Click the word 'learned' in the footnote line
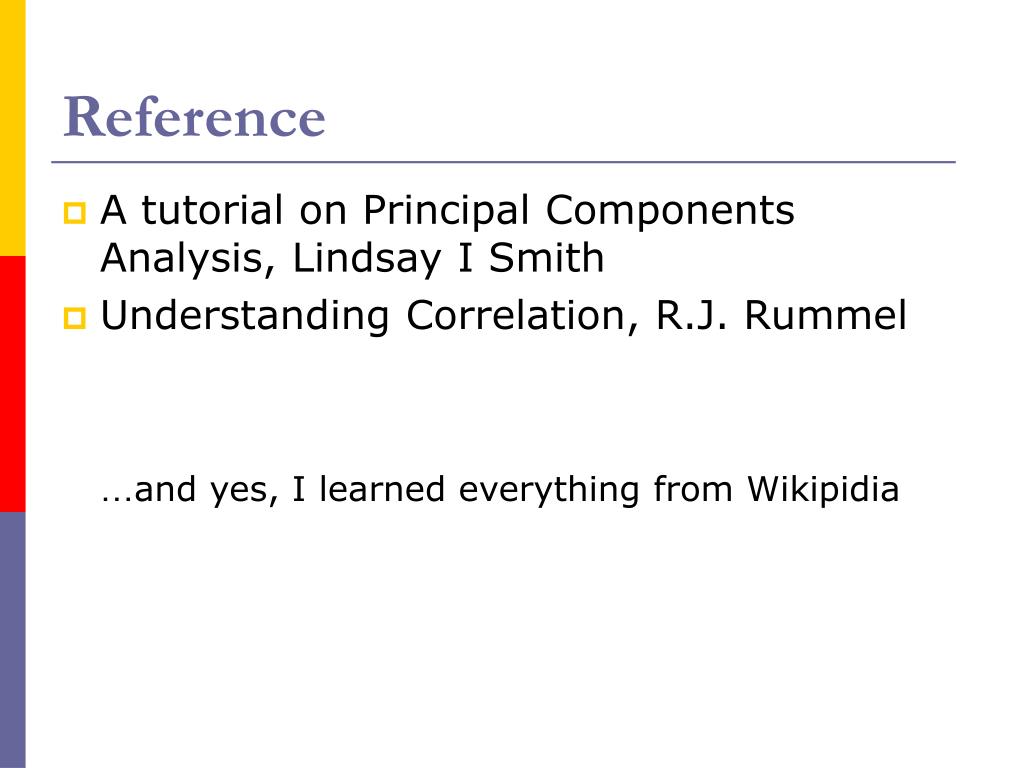The width and height of the screenshot is (1024, 768). (x=381, y=489)
